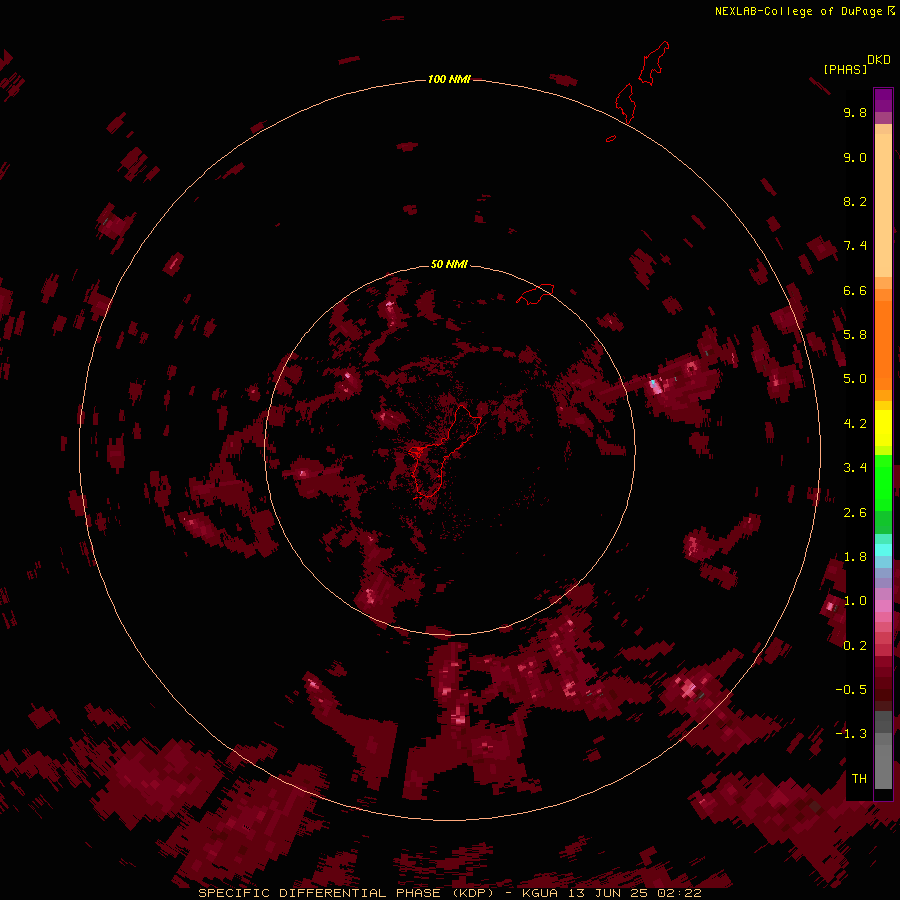The image size is (900, 900).
Task: Click the -0.5 value on the scale
Action: [x=851, y=690]
